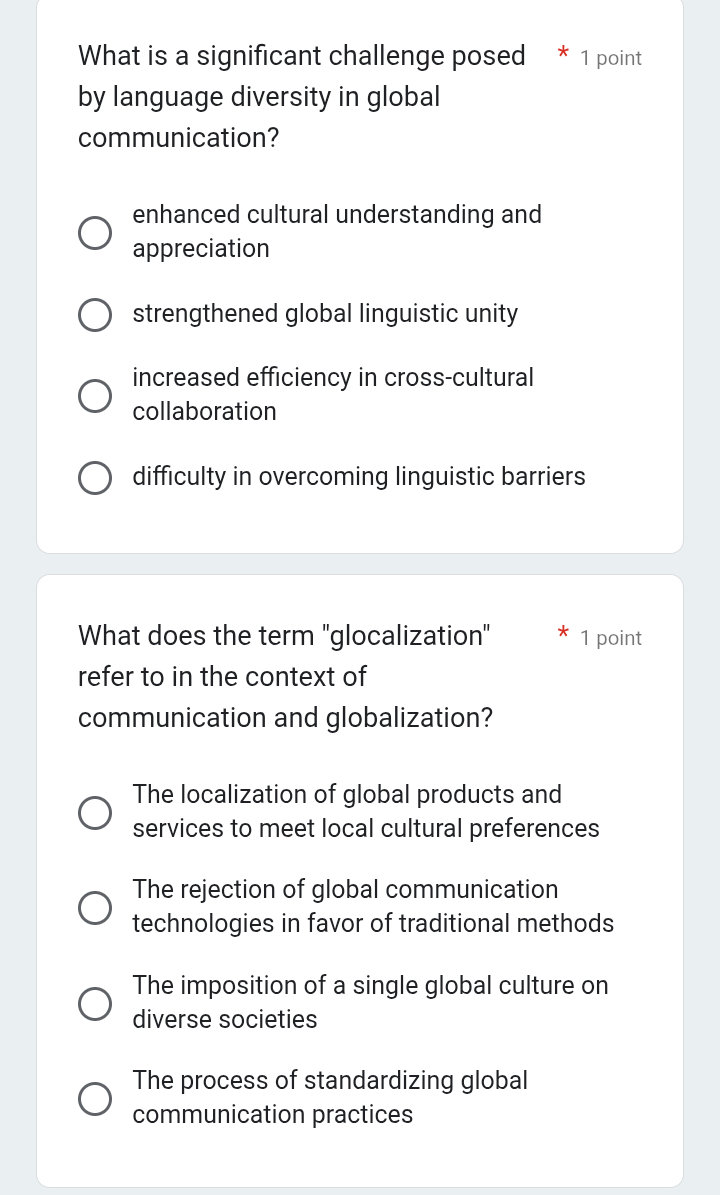Click the label text "services to meet local cultural preferences"
The width and height of the screenshot is (720, 1195).
point(365,829)
